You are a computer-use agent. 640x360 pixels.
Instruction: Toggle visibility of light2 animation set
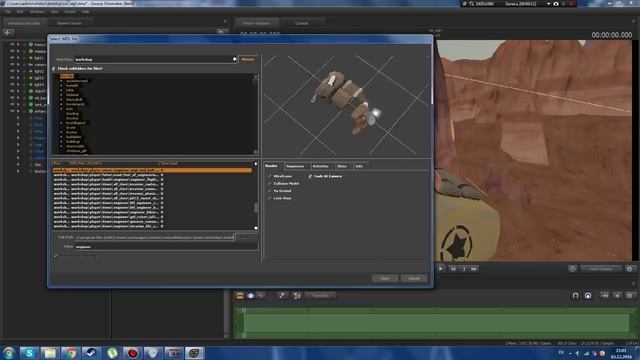point(12,71)
